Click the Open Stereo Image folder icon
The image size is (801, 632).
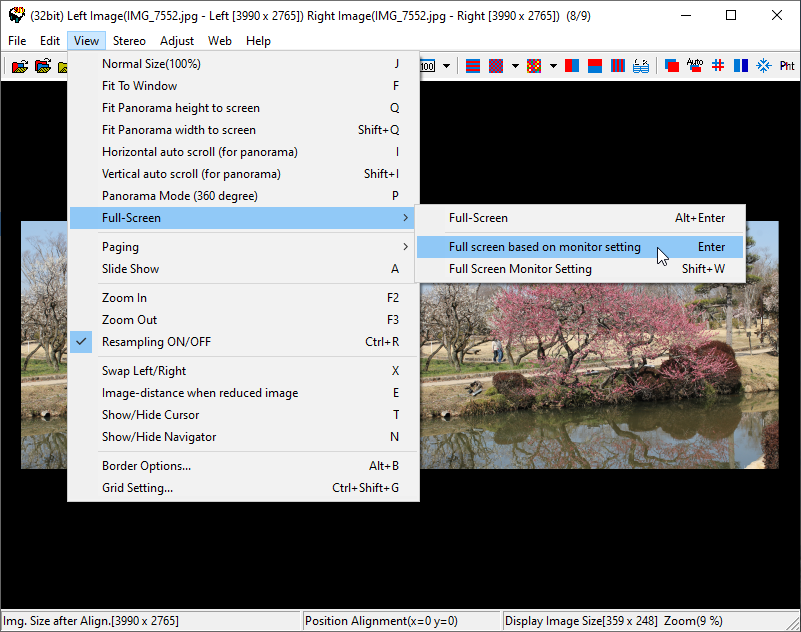click(19, 66)
